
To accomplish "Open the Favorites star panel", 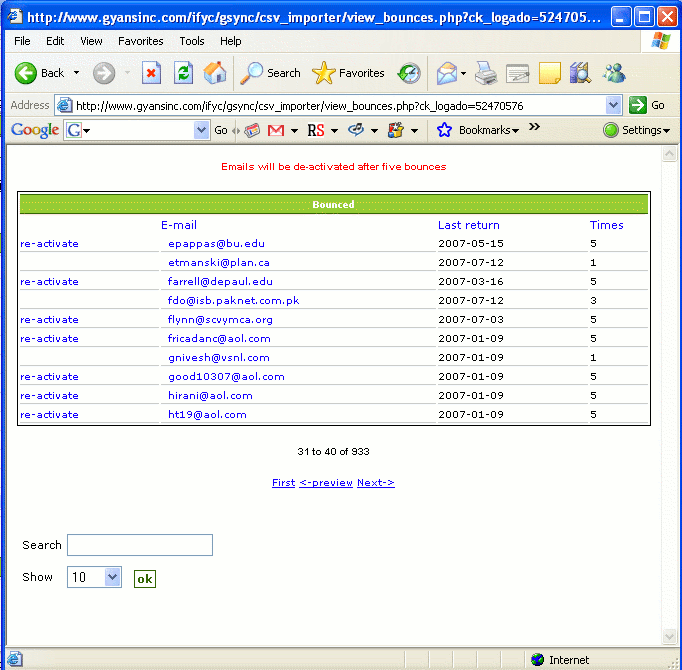I will coord(349,73).
